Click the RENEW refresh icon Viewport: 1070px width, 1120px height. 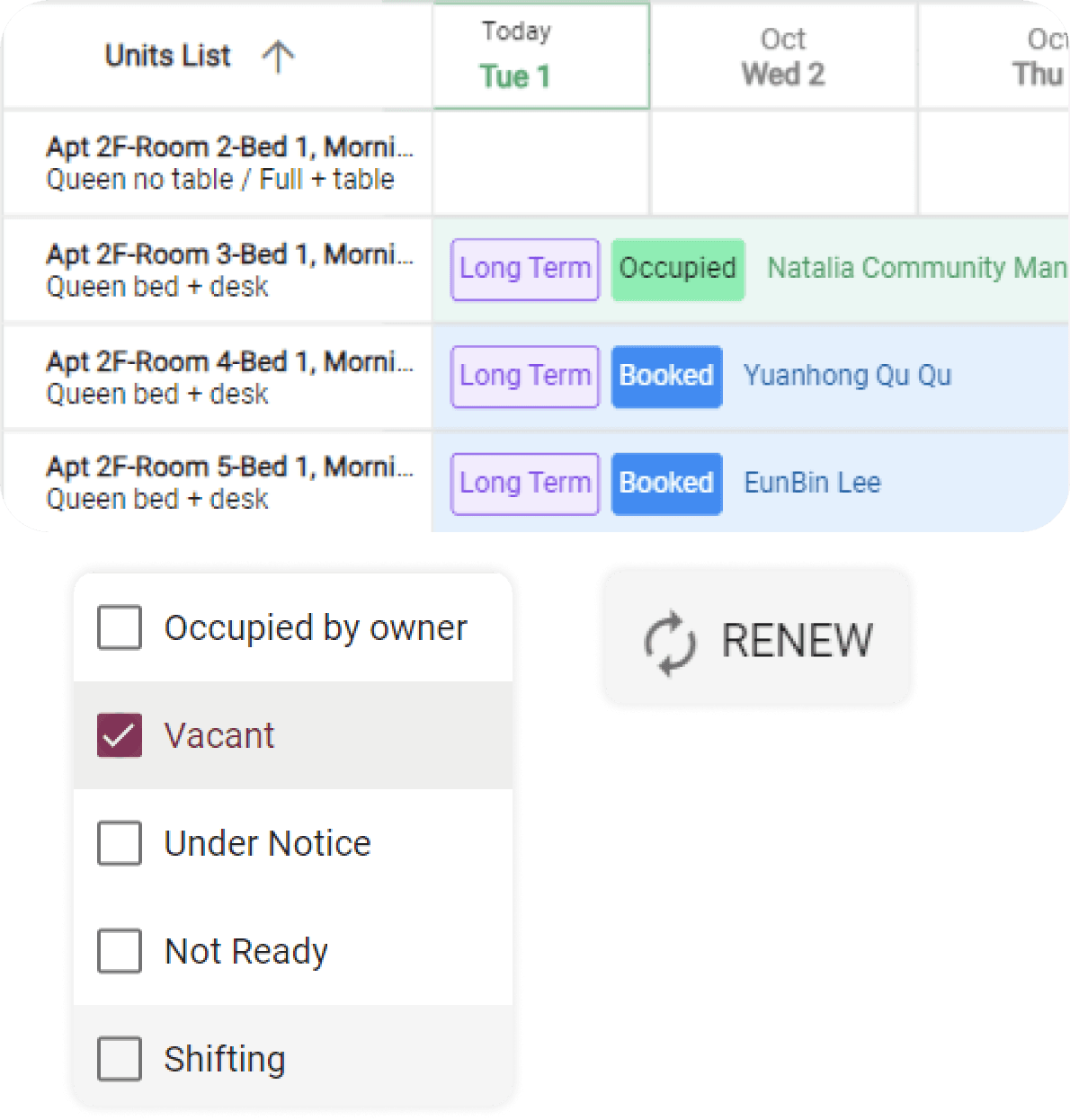[x=670, y=643]
